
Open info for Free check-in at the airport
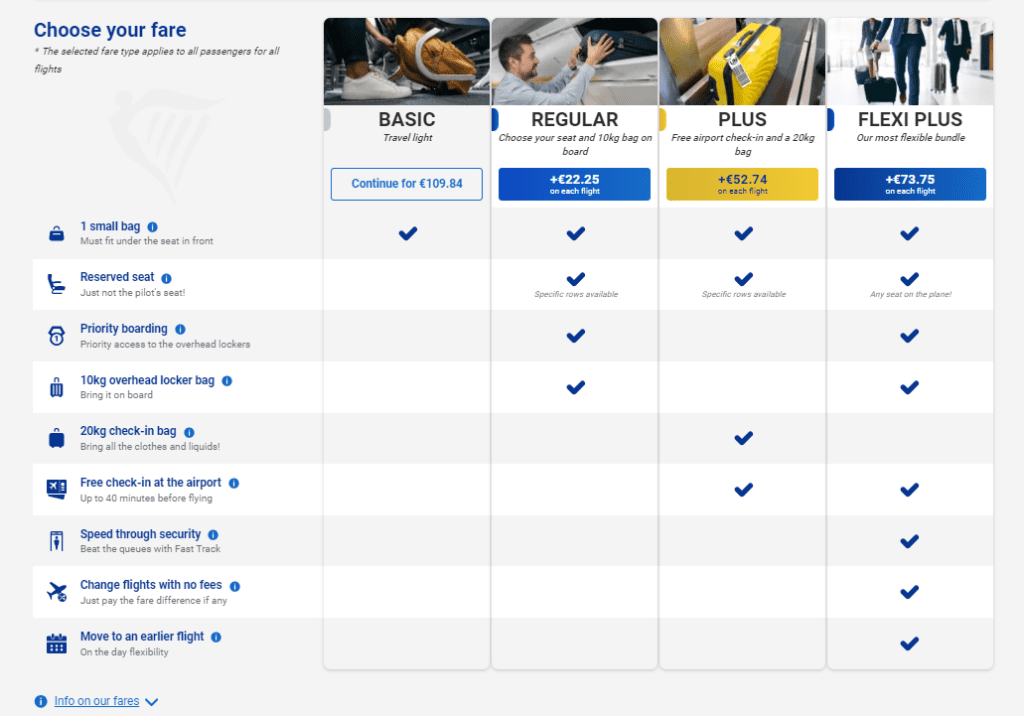tap(234, 483)
